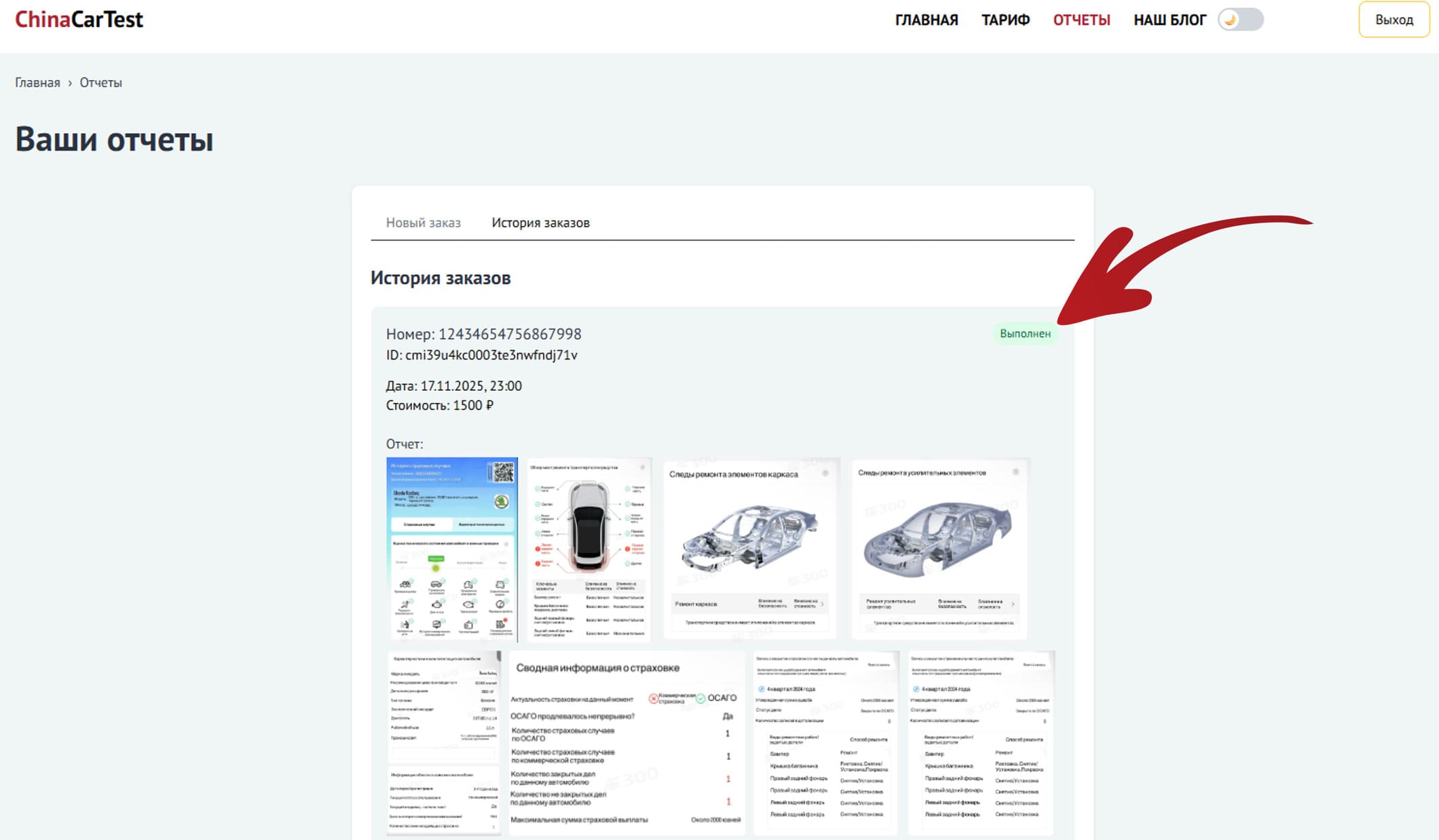Image resolution: width=1439 pixels, height=840 pixels.
Task: Open the blue insurance history report thumbnail
Action: [x=451, y=549]
